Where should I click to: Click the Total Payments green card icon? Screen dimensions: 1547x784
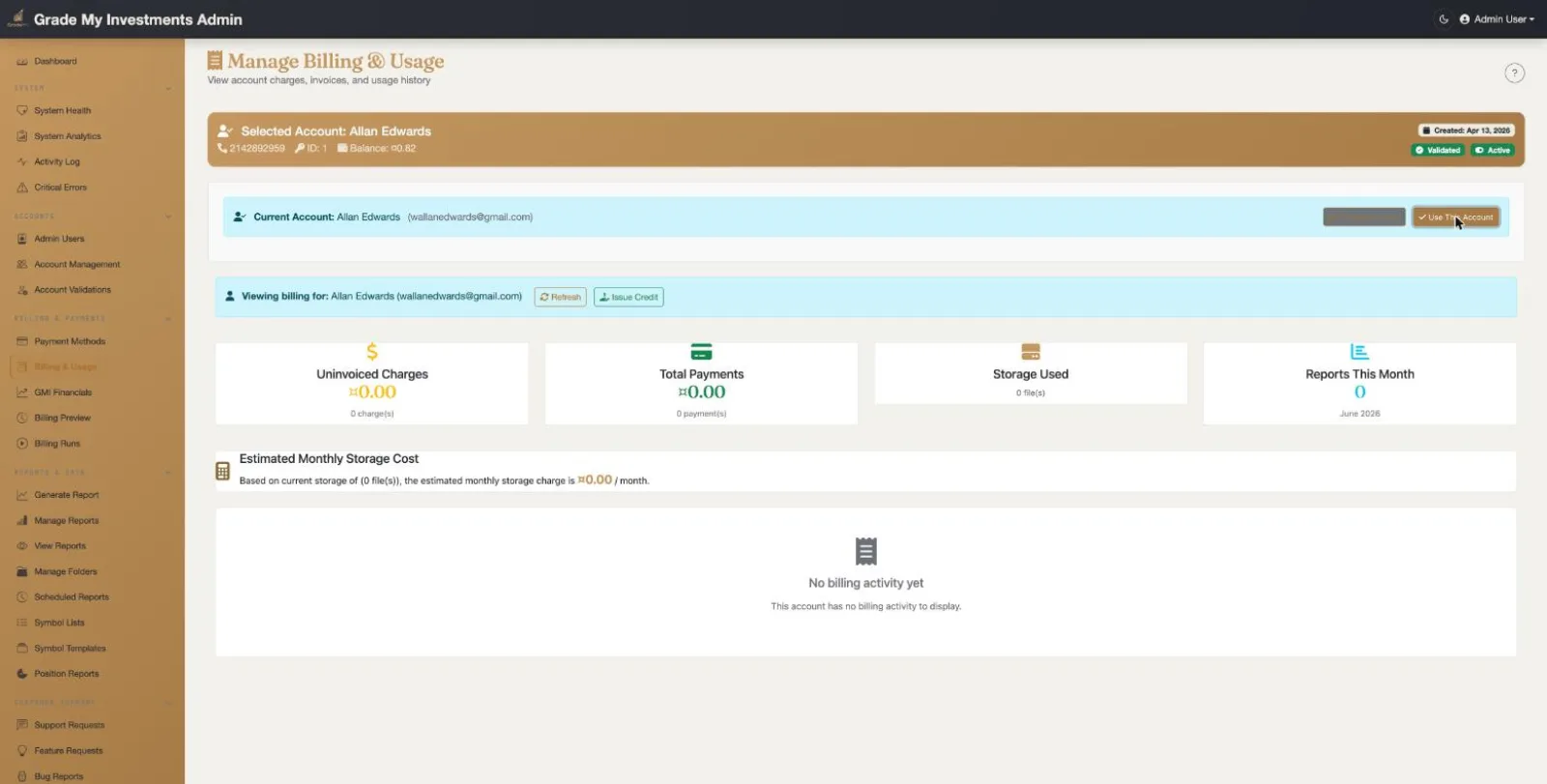pos(701,352)
